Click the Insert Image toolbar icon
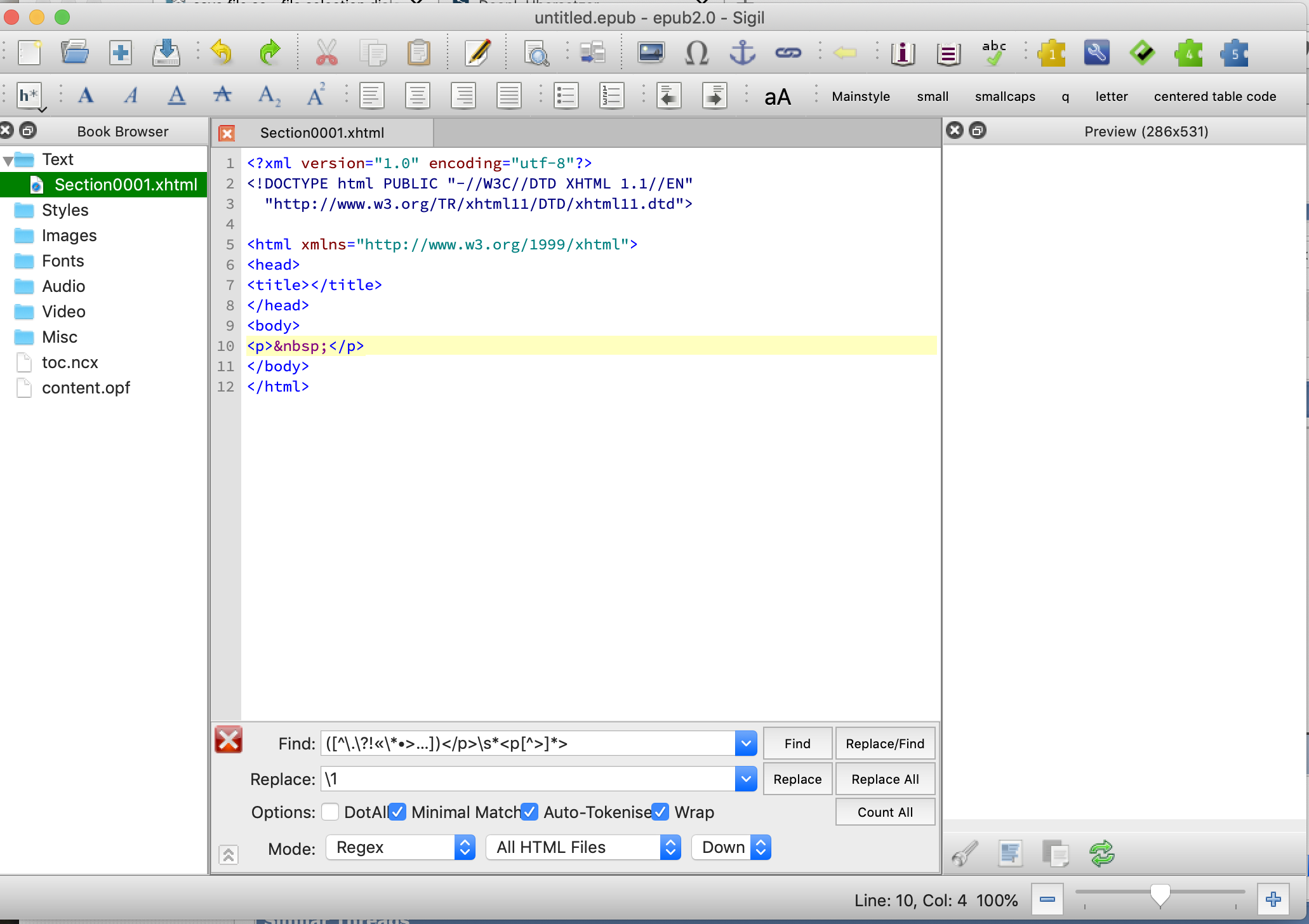The width and height of the screenshot is (1309, 924). point(651,53)
